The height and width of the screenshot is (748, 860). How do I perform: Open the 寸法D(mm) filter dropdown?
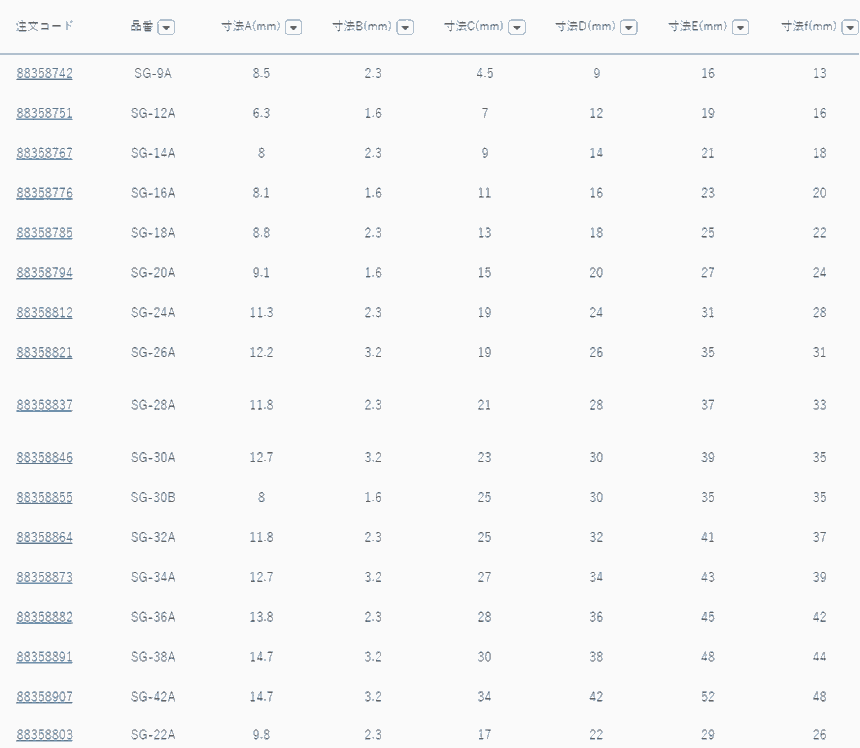click(x=628, y=27)
